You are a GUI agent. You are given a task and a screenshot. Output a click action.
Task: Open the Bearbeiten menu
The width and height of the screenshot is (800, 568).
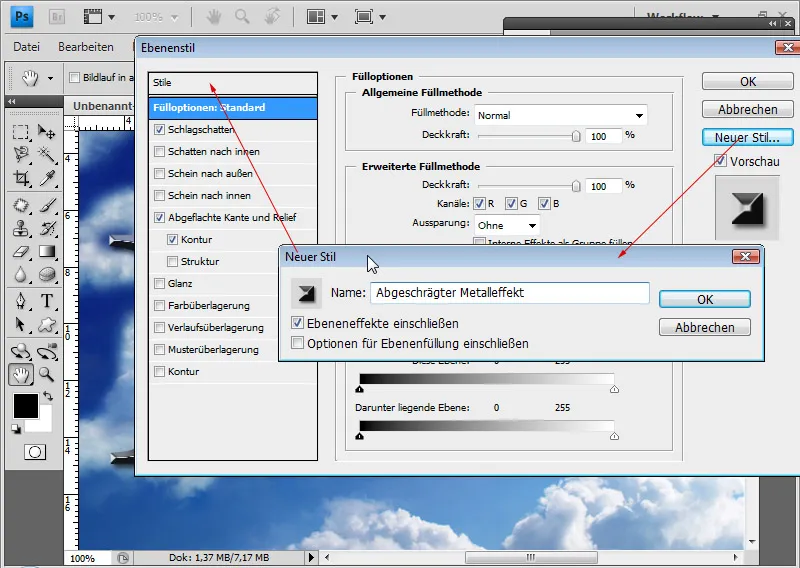(86, 47)
